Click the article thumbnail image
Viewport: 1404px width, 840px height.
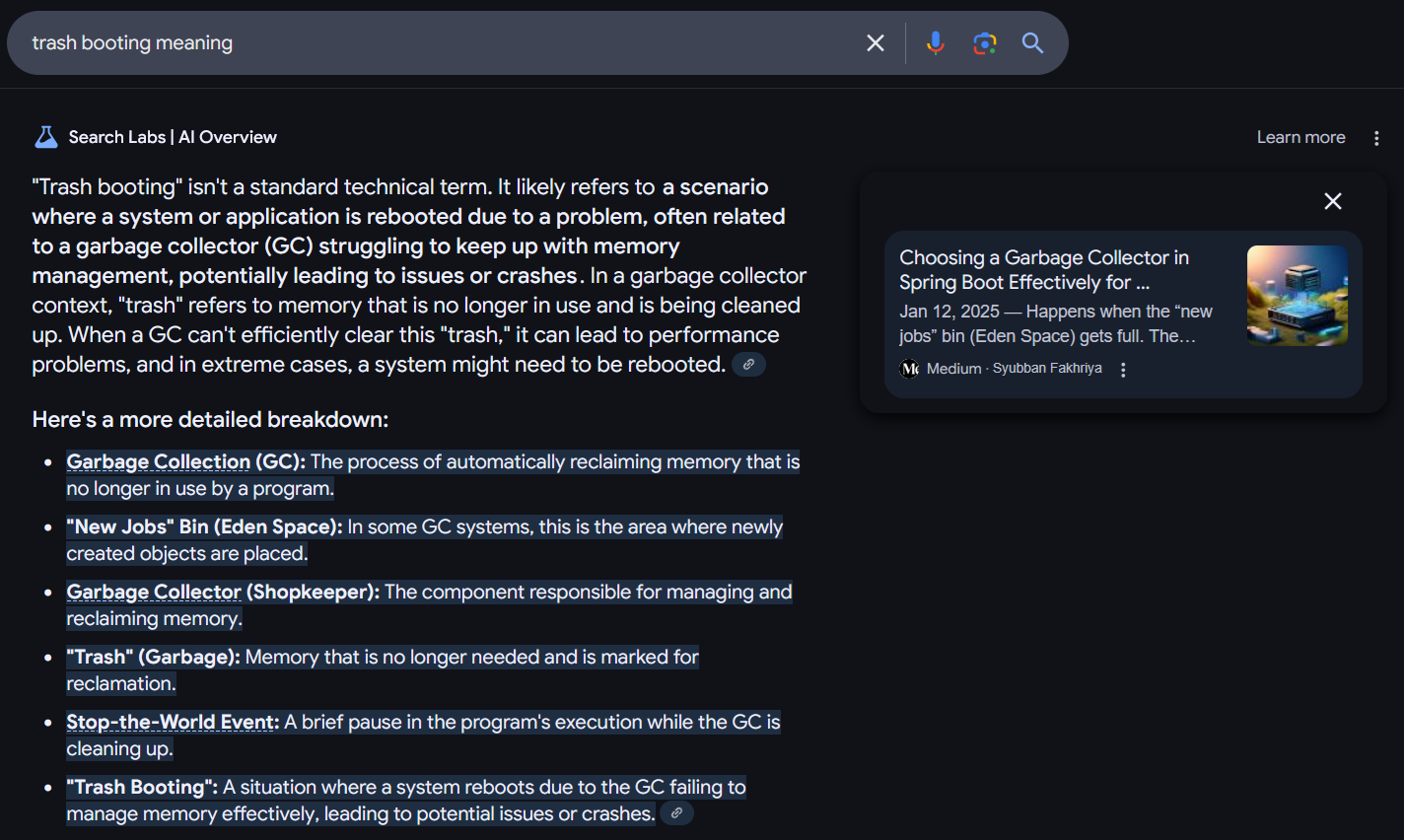click(x=1298, y=296)
